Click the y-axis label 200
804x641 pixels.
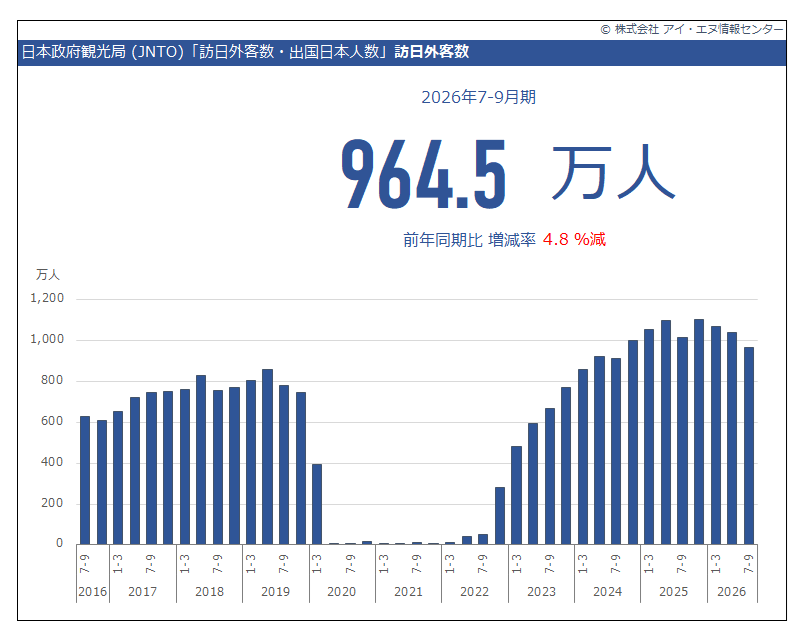click(x=52, y=503)
